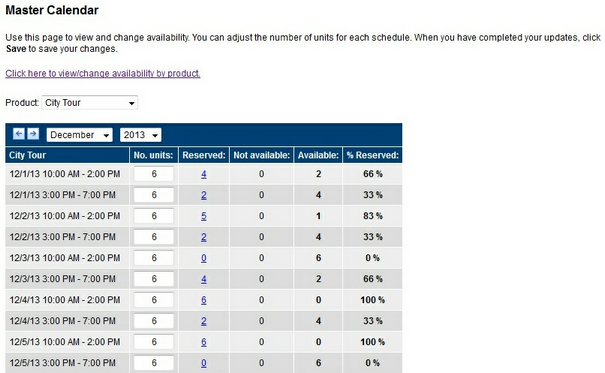Open reserved count for 12/2/13 10:00 AM
The width and height of the screenshot is (605, 373).
coord(203,216)
